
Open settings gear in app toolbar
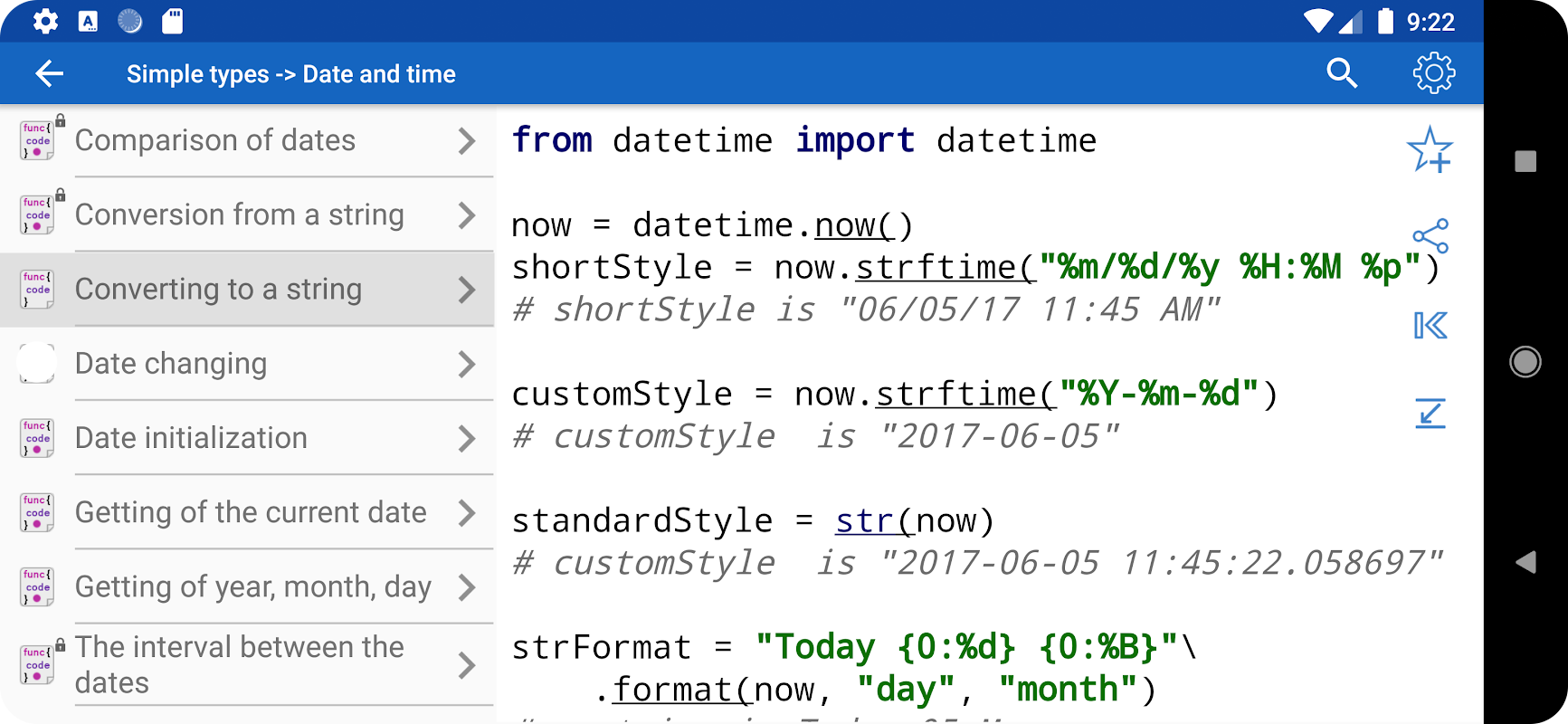point(1434,73)
